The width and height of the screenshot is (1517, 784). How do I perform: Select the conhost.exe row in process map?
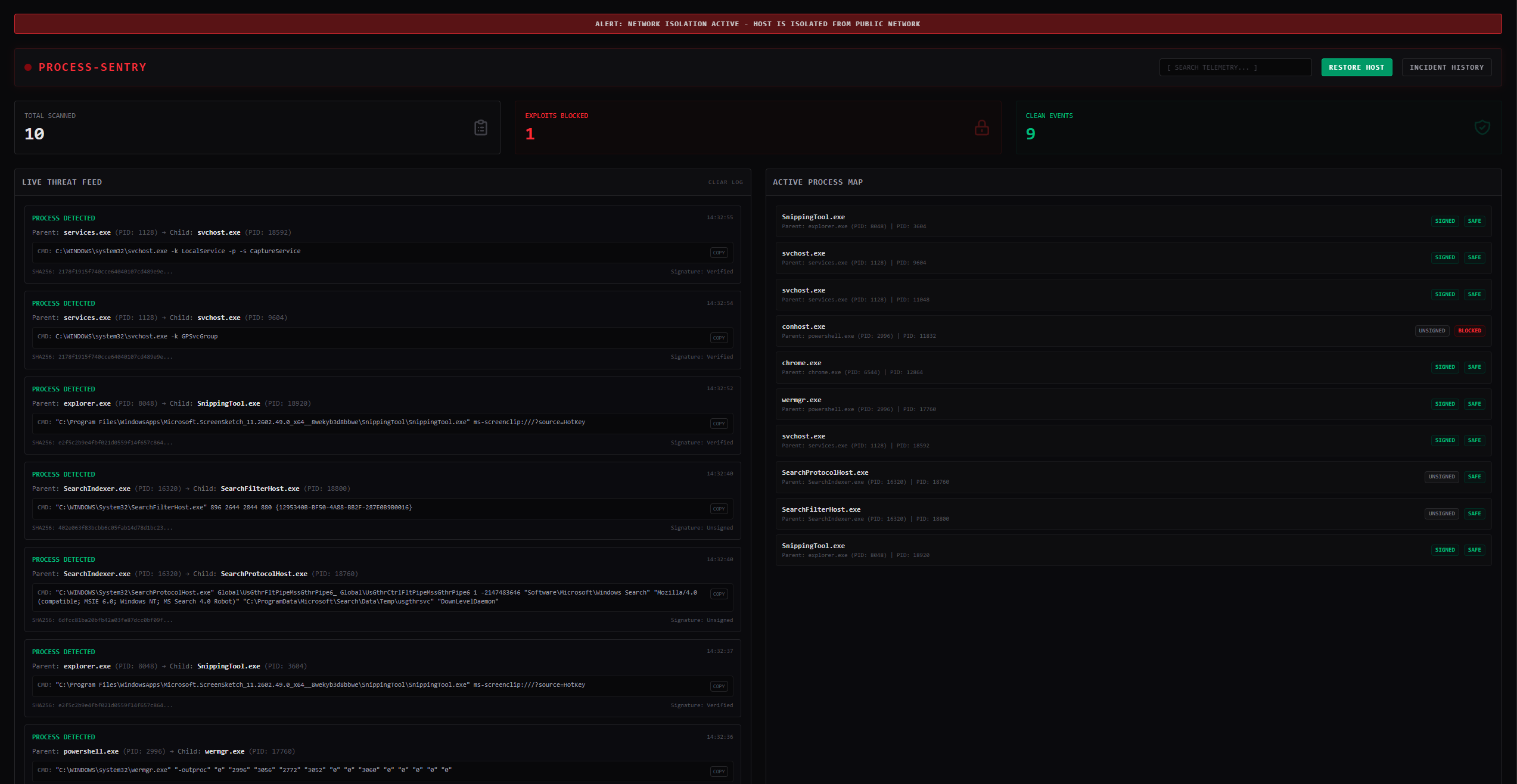pyautogui.click(x=1133, y=331)
